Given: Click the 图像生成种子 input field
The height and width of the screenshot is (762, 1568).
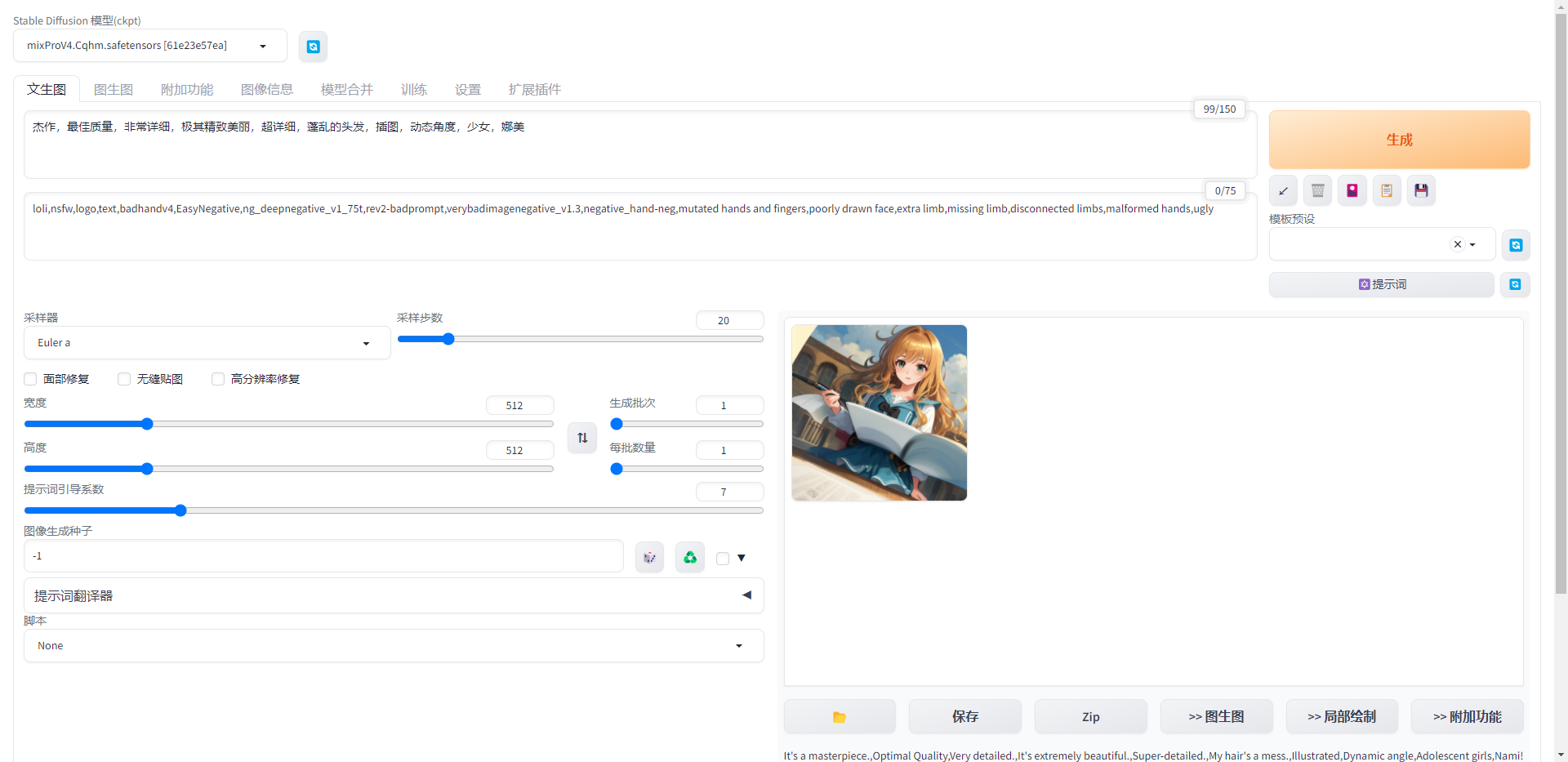Looking at the screenshot, I should point(323,556).
